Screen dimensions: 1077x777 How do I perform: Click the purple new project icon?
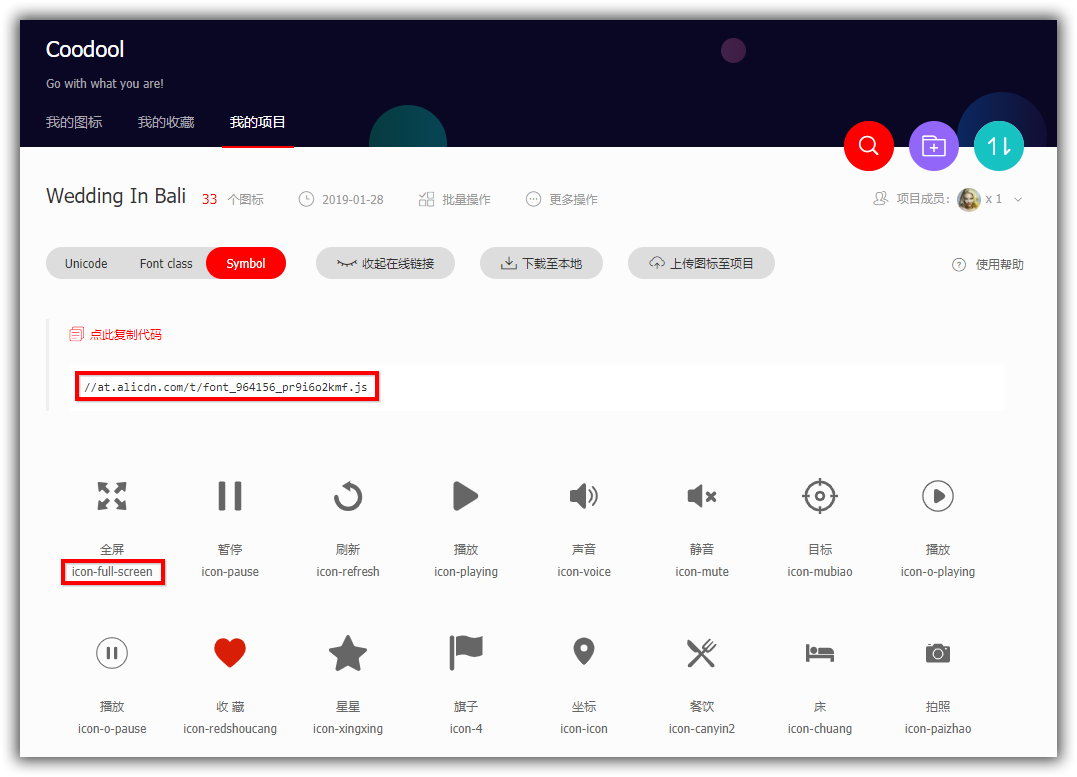(933, 146)
